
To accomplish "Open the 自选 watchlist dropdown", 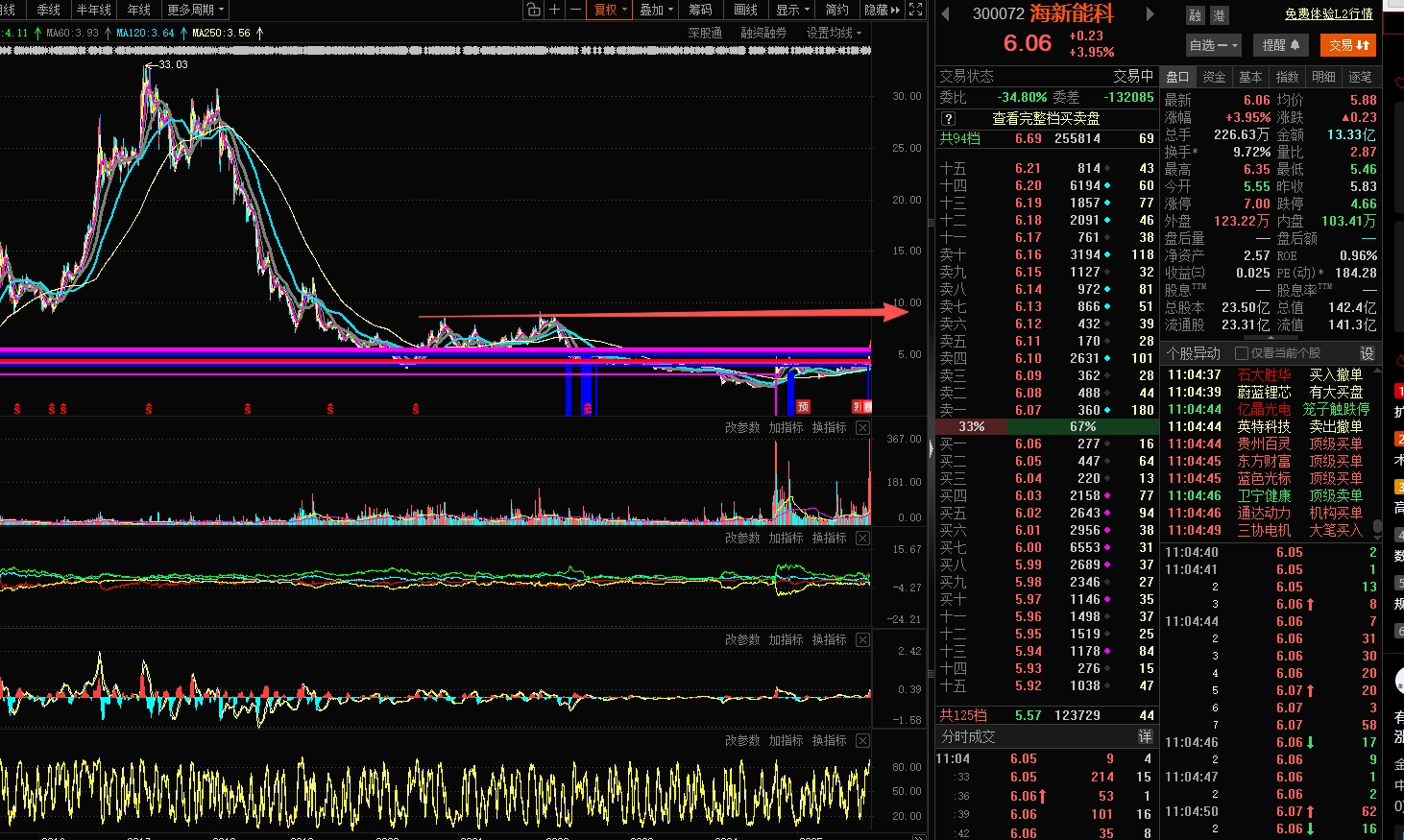I will click(1214, 45).
